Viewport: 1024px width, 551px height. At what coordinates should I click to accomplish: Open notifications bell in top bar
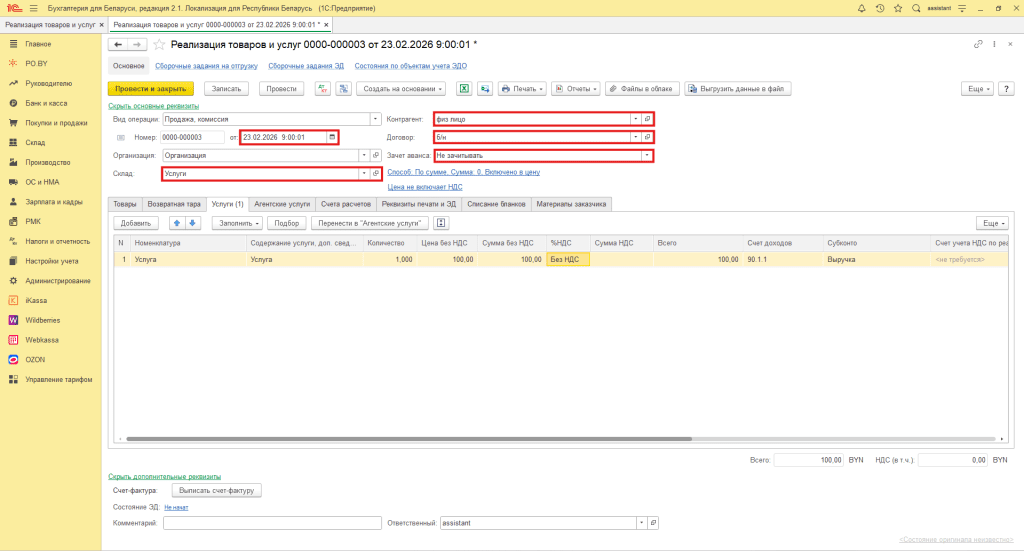tap(861, 7)
